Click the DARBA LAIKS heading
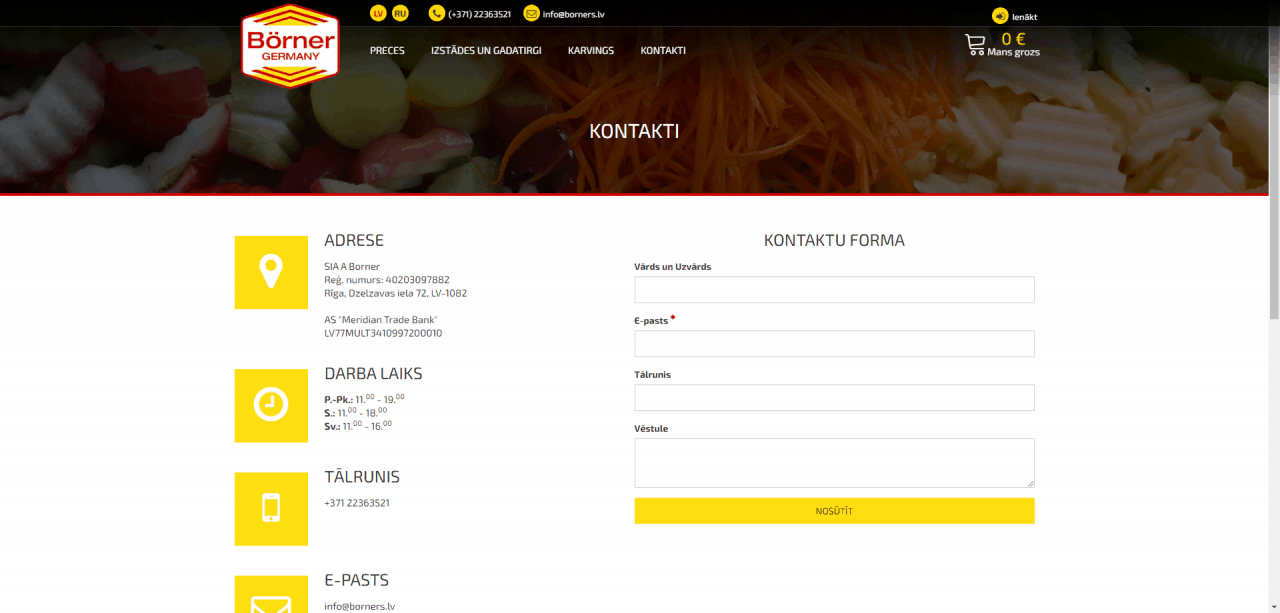 coord(373,374)
